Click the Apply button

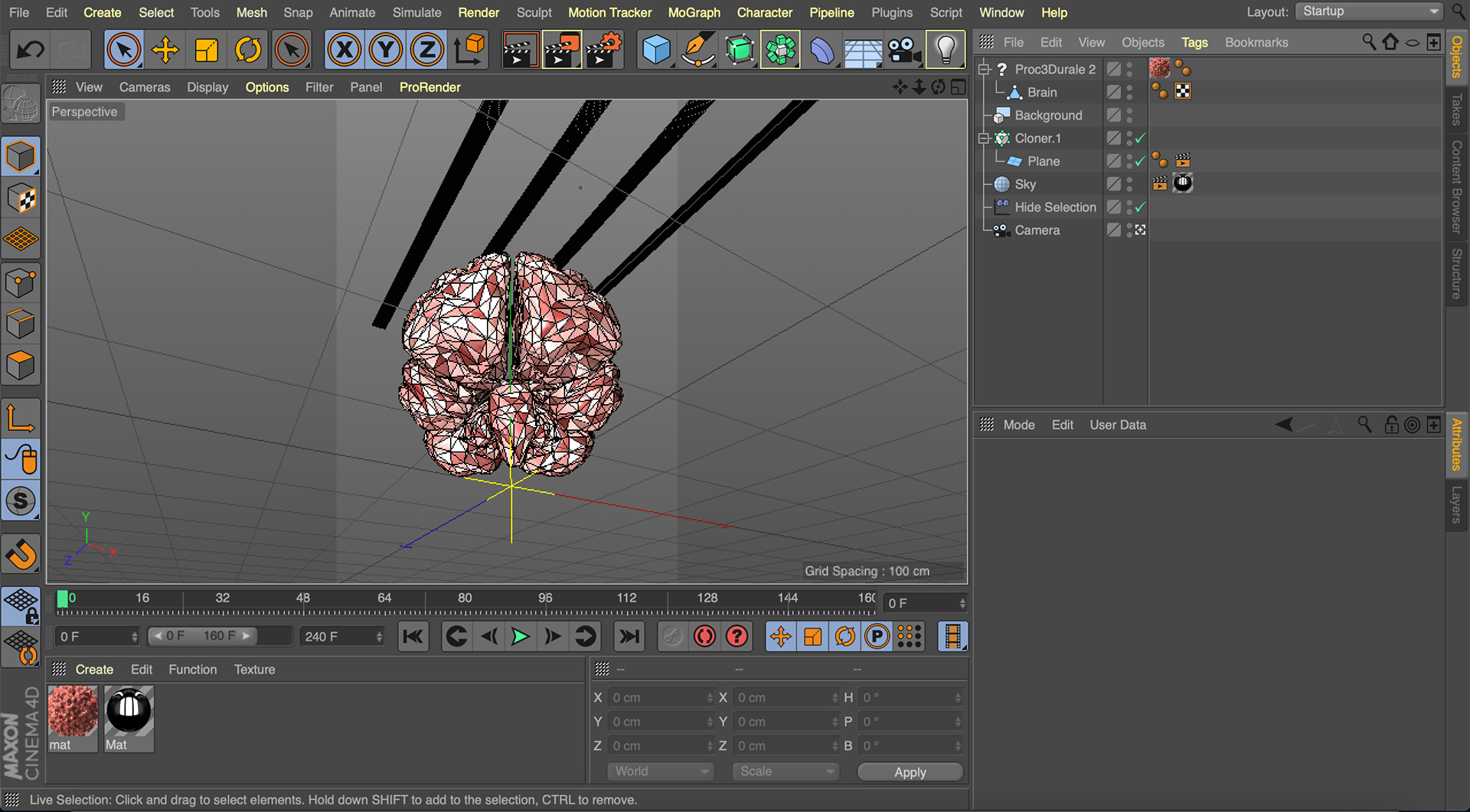(x=910, y=772)
